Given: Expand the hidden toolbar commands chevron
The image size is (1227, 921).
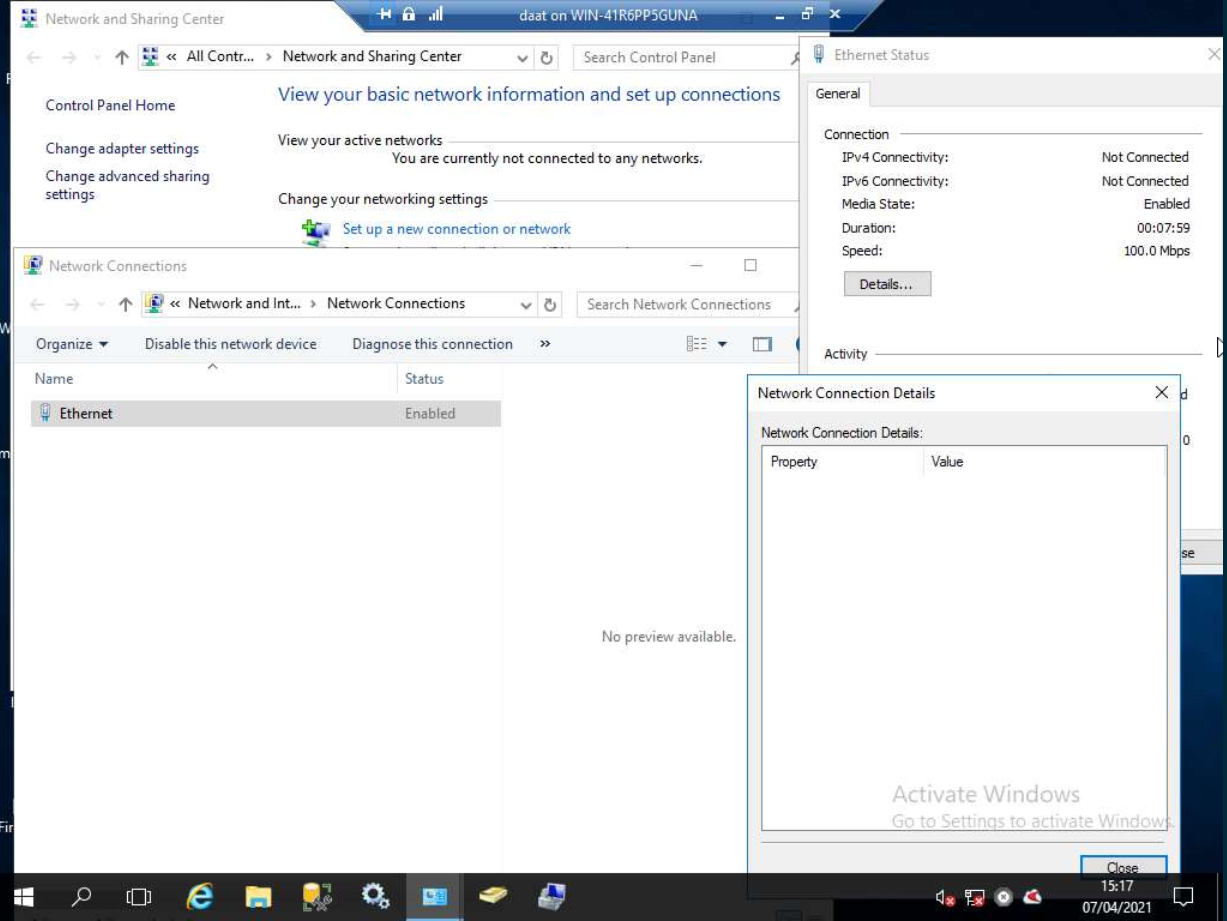Looking at the screenshot, I should [x=545, y=344].
